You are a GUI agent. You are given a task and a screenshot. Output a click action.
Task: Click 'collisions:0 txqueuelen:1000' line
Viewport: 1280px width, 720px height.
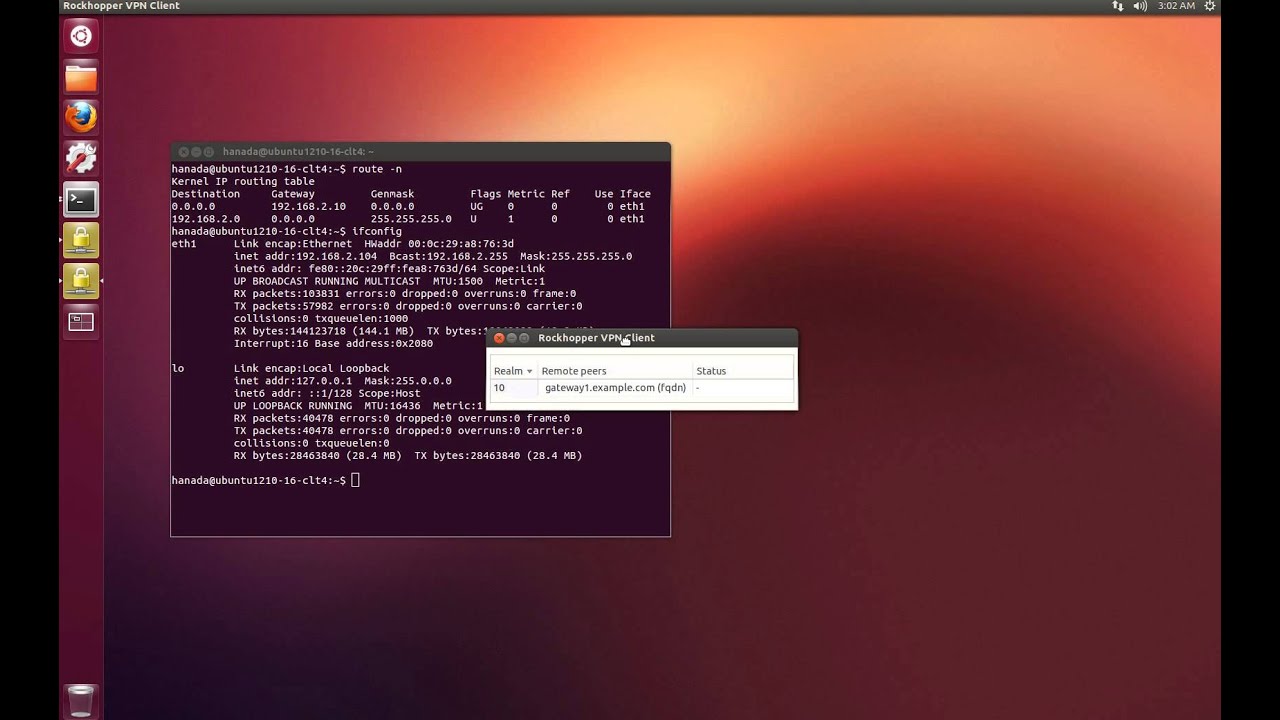click(x=321, y=319)
